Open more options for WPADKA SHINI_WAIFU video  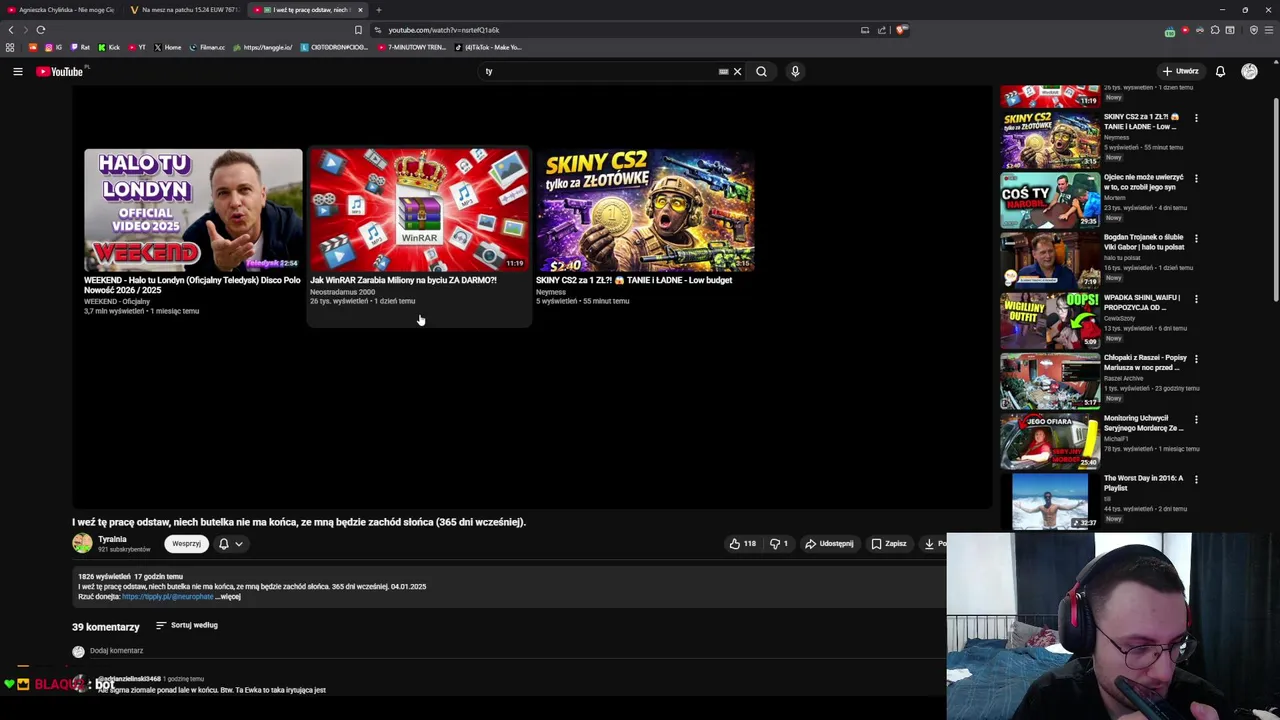coord(1196,299)
